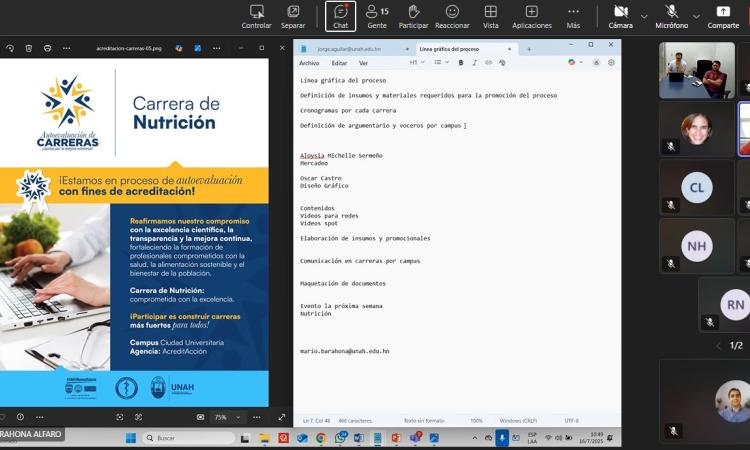Open File Explorer from taskbar

coord(265,438)
